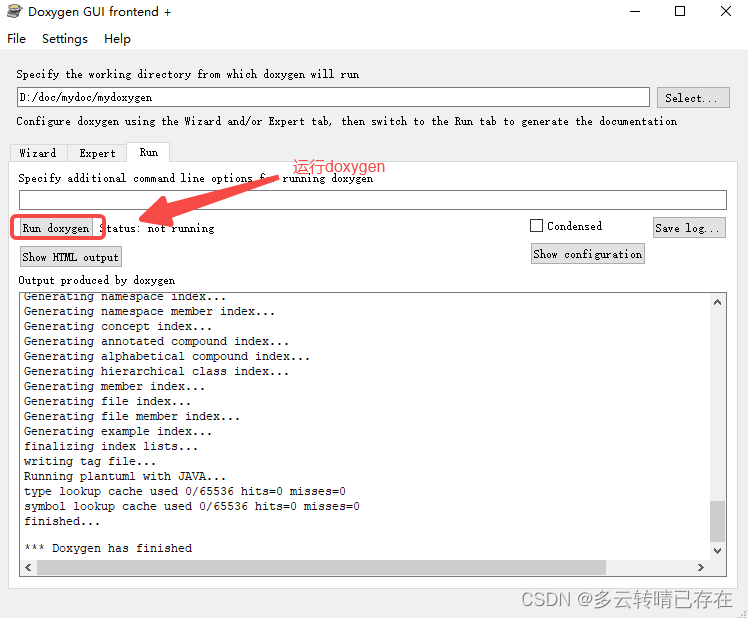Click the Show configuration button
The image size is (748, 618).
point(588,254)
